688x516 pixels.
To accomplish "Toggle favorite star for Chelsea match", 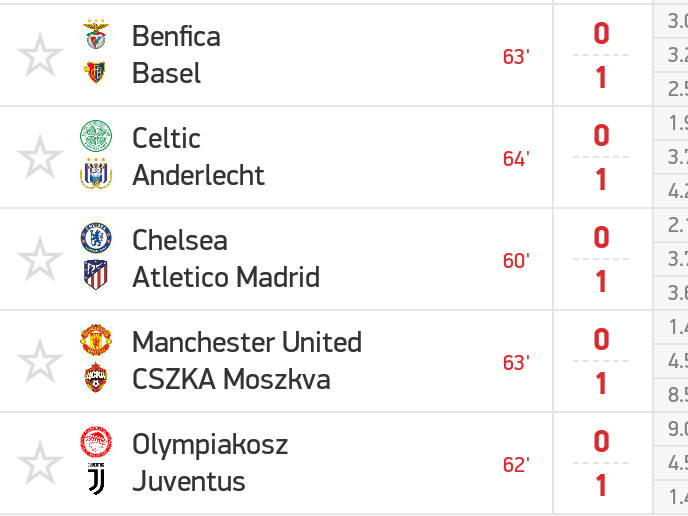I will click(40, 259).
